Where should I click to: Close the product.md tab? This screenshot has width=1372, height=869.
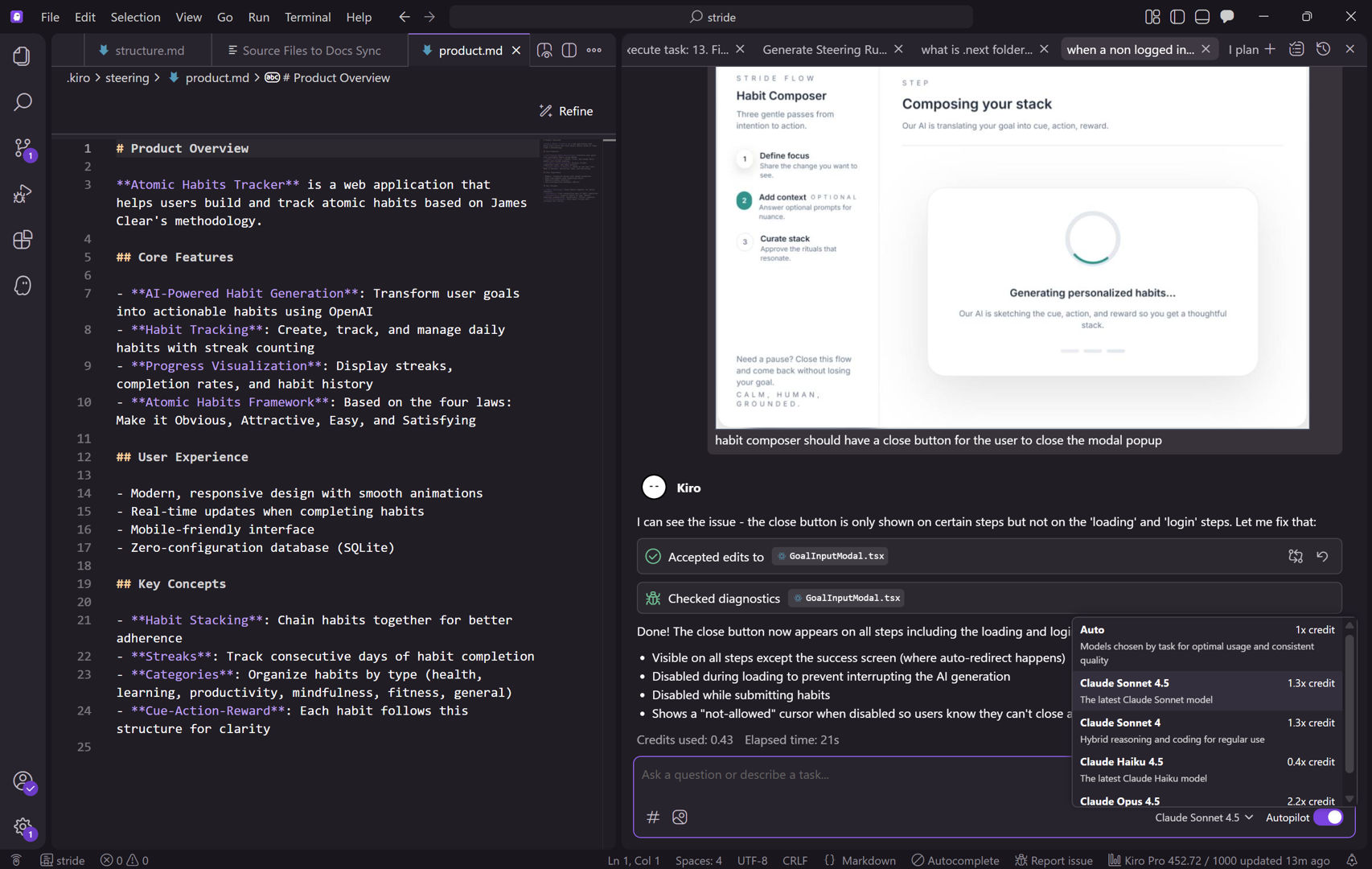click(516, 50)
